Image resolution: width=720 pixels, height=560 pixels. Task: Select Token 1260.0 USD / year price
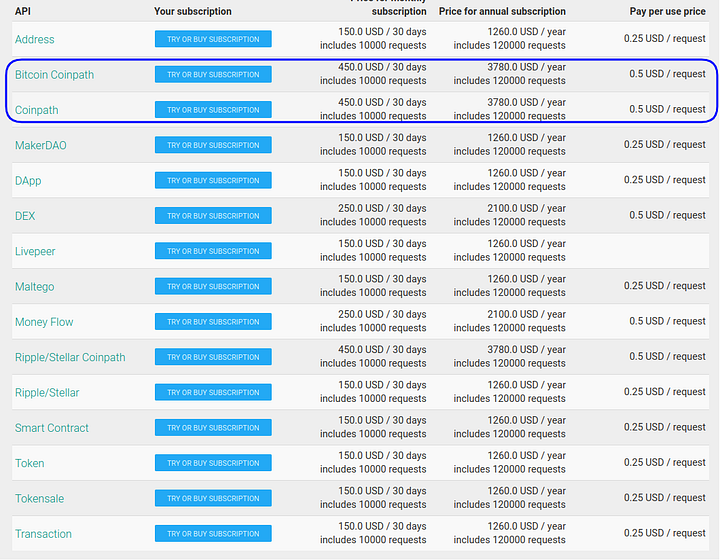point(527,456)
